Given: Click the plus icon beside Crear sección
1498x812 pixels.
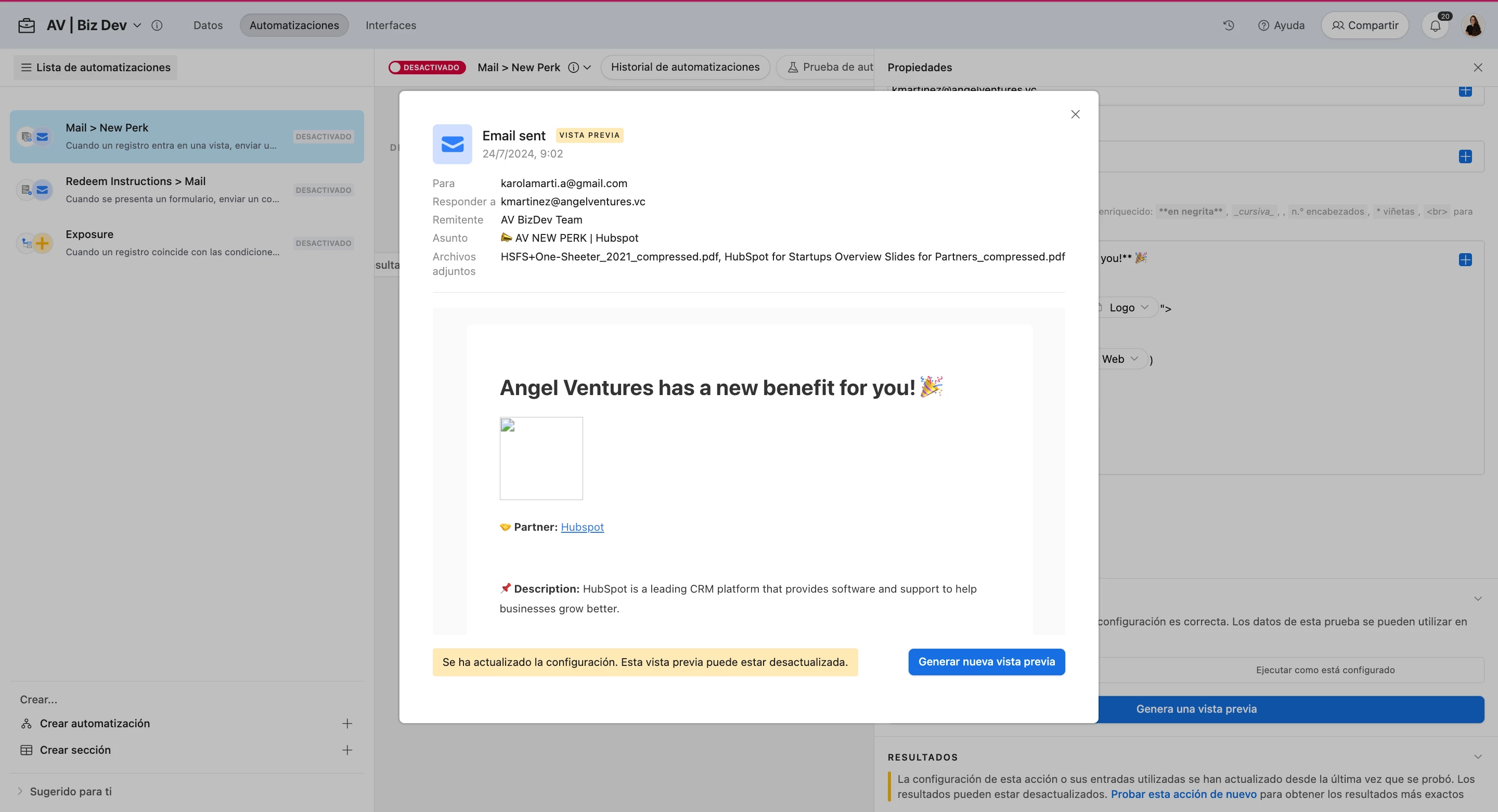Looking at the screenshot, I should 347,750.
